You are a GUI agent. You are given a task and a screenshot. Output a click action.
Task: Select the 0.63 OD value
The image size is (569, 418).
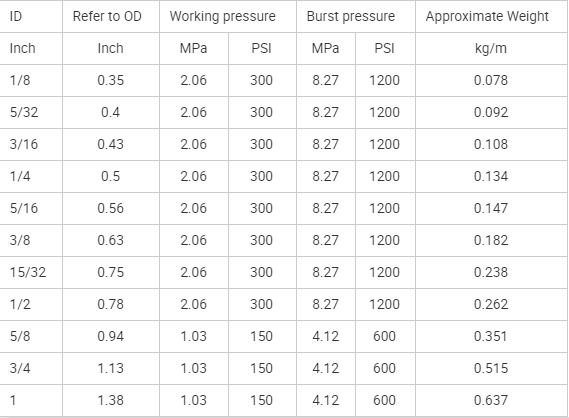point(111,240)
